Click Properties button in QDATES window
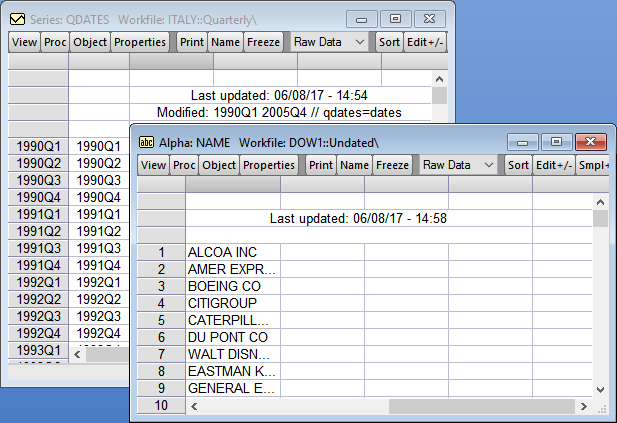Image resolution: width=617 pixels, height=423 pixels. point(140,42)
